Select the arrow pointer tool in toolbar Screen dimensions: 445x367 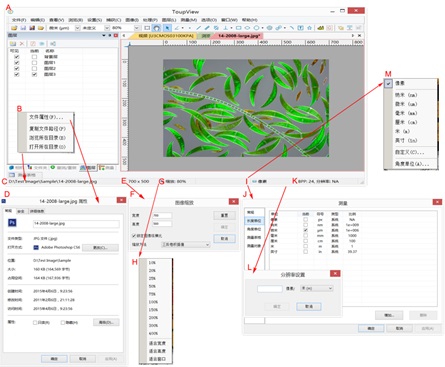click(167, 28)
